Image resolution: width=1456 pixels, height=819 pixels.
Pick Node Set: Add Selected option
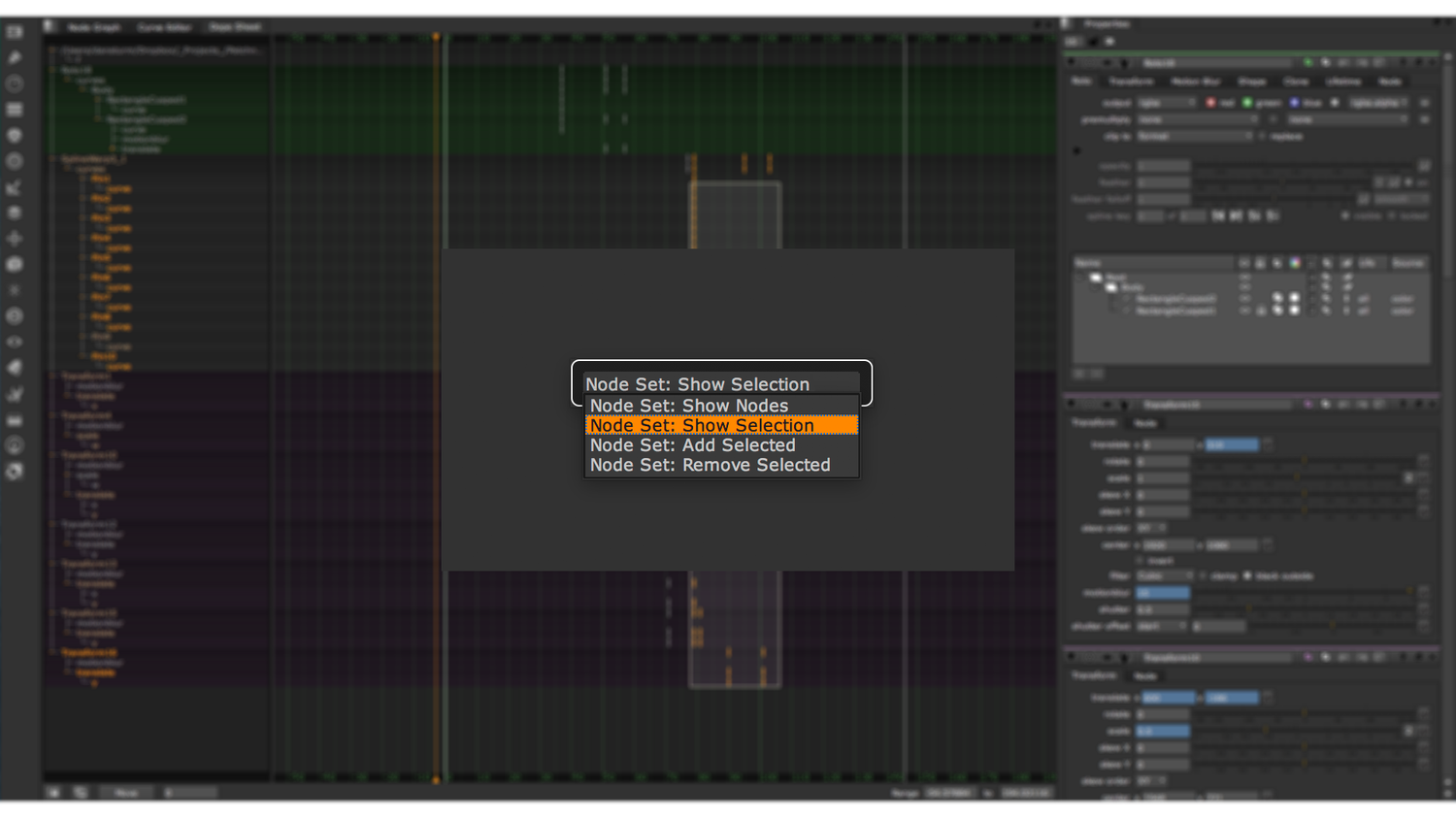tap(721, 445)
